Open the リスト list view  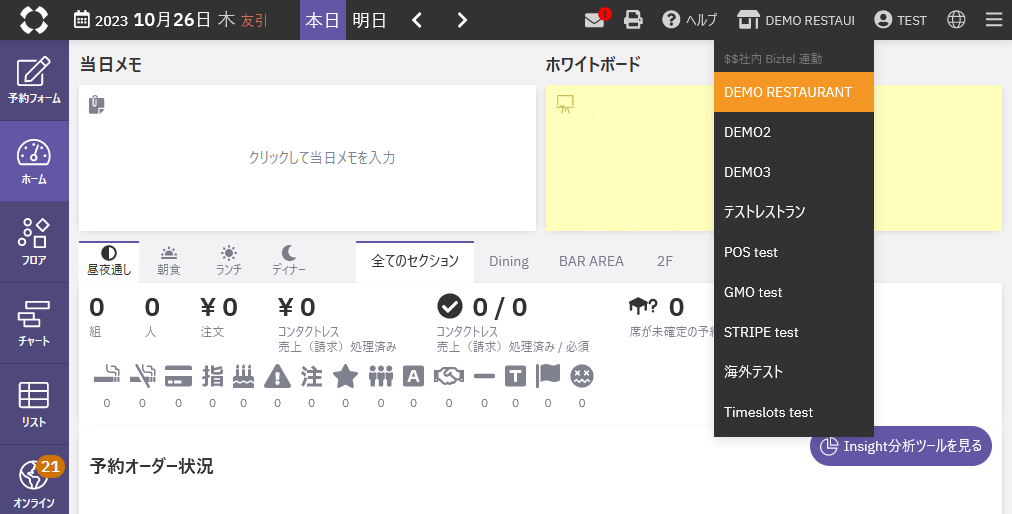point(34,404)
